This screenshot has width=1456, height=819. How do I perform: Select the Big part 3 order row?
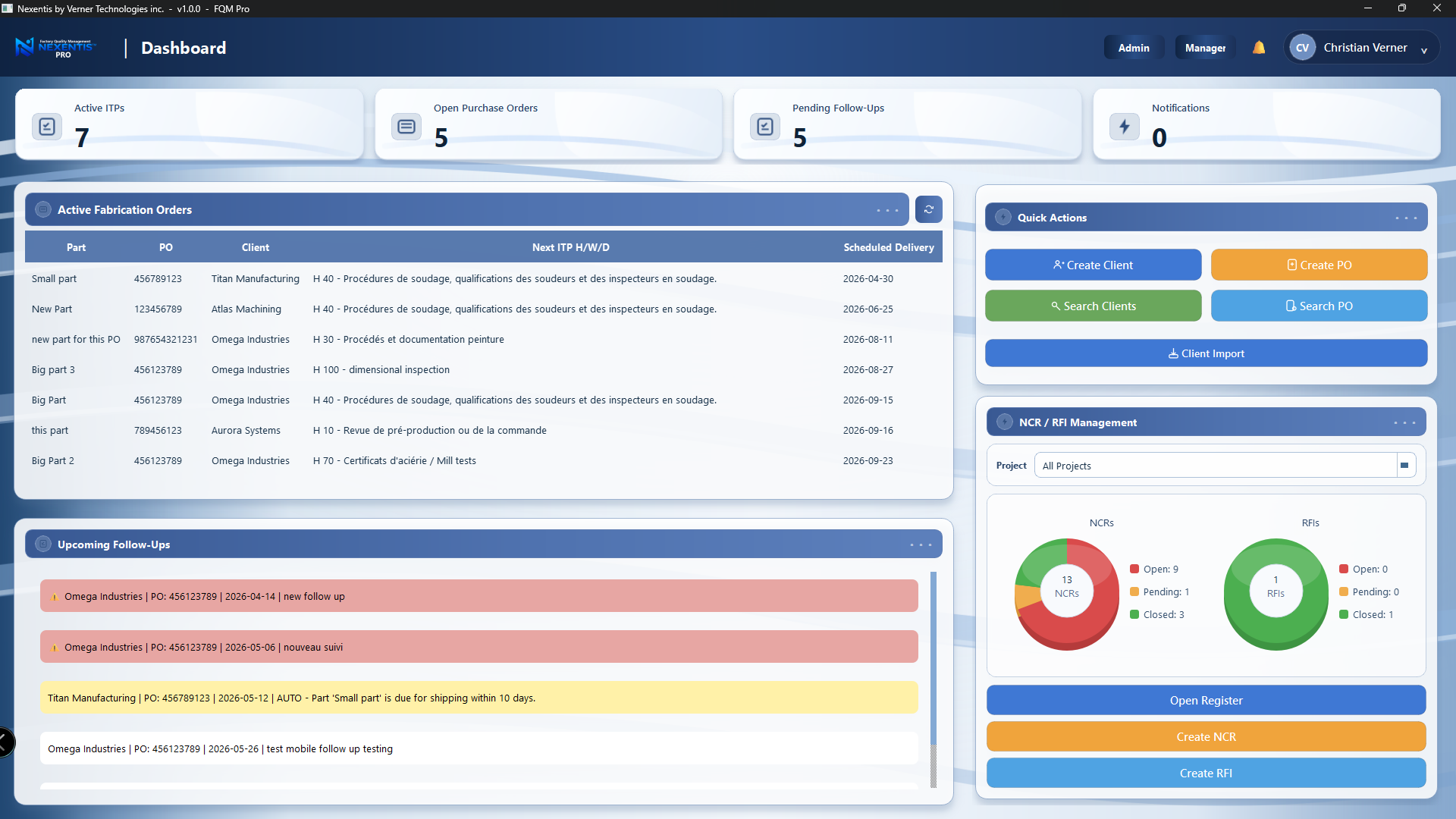pos(483,369)
